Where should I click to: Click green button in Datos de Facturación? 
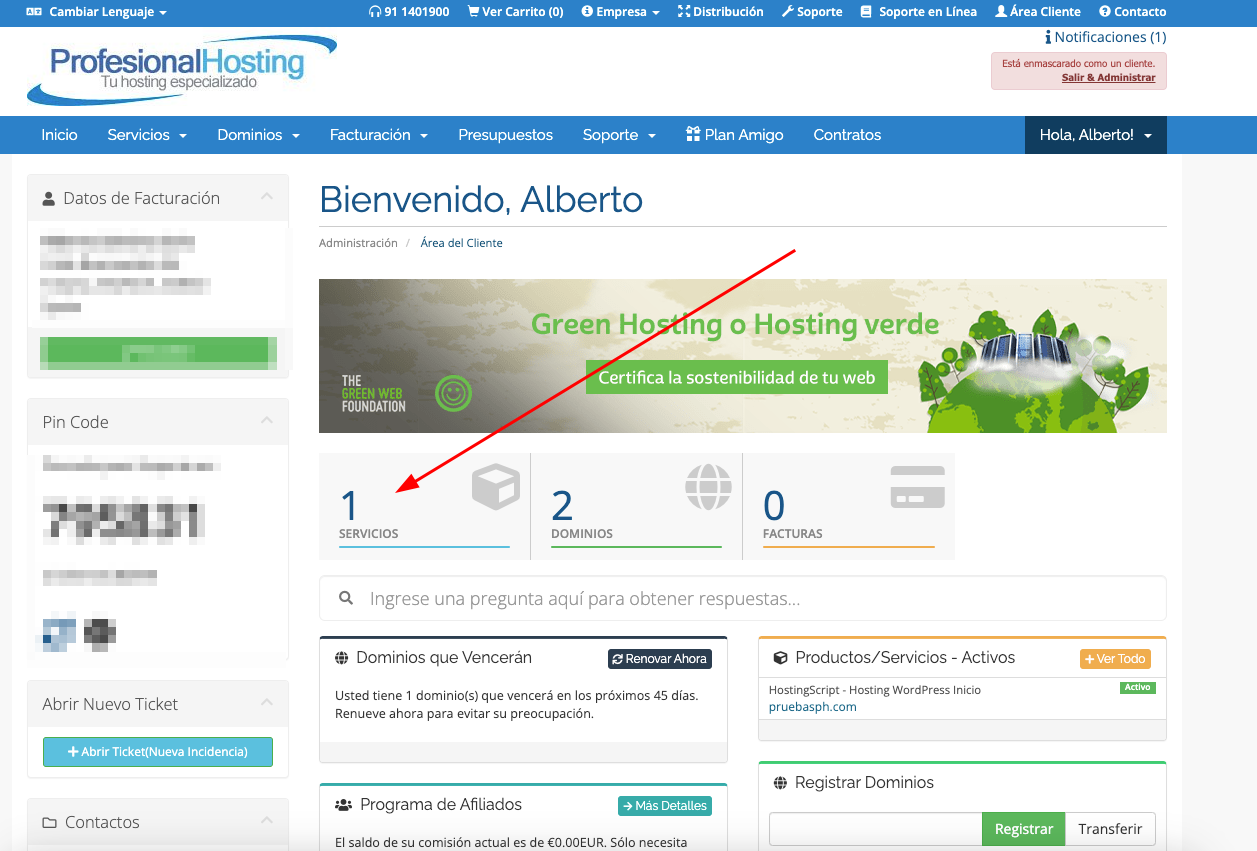[x=158, y=352]
